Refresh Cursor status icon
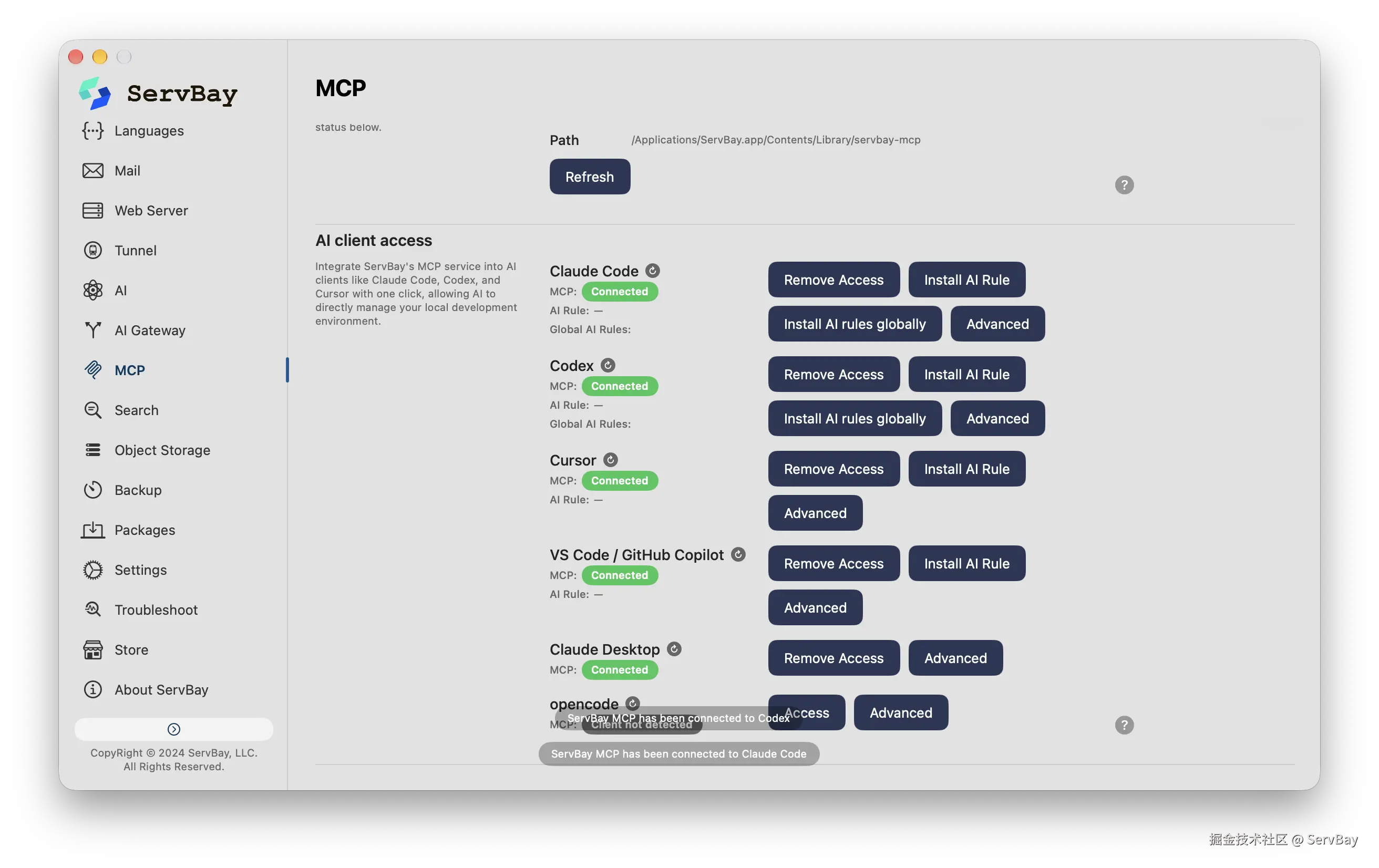 (x=611, y=460)
